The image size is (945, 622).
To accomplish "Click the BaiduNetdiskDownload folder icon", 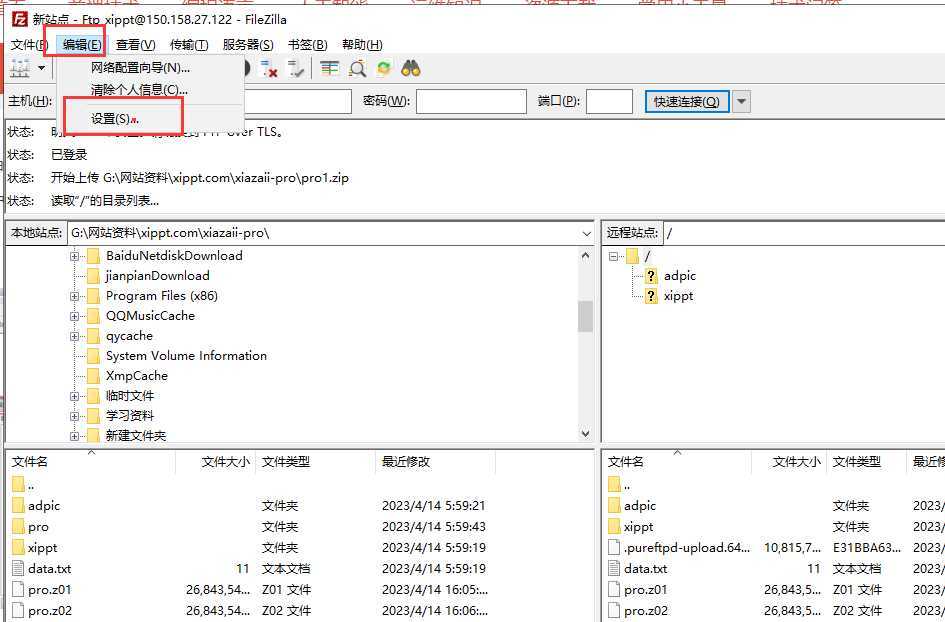I will click(93, 256).
